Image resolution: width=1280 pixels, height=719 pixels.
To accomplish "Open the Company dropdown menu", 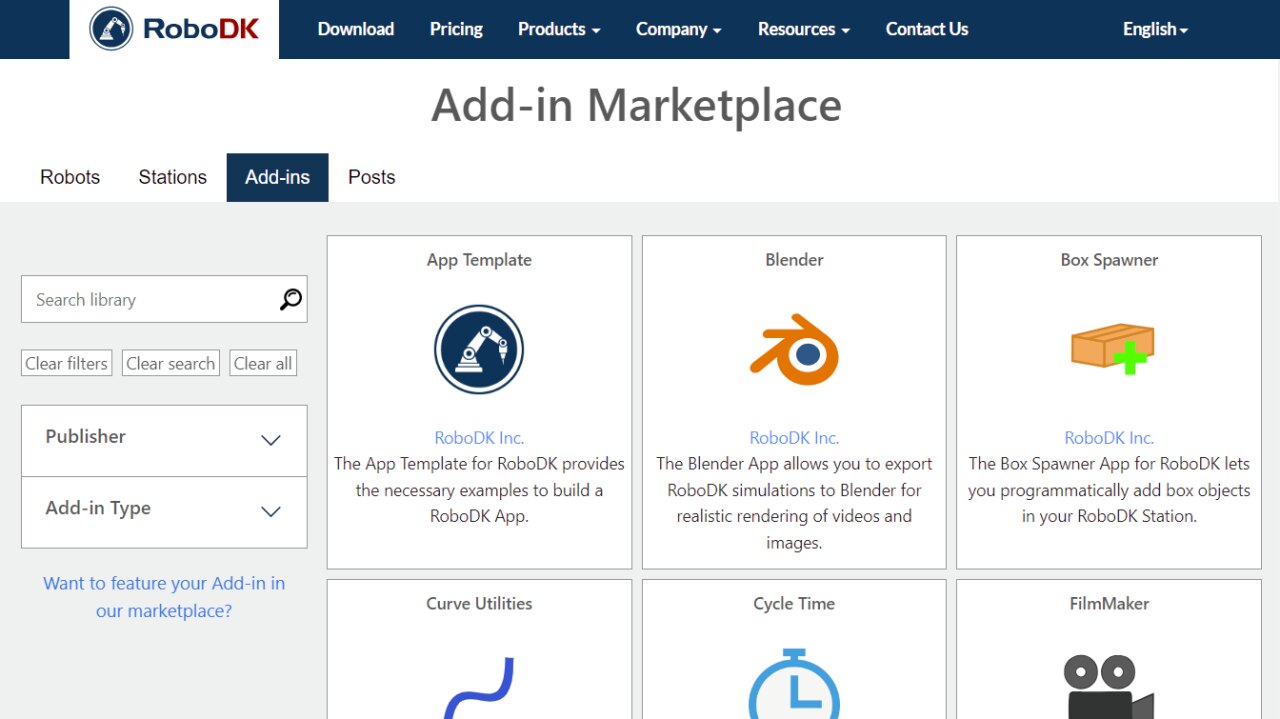I will click(x=678, y=29).
